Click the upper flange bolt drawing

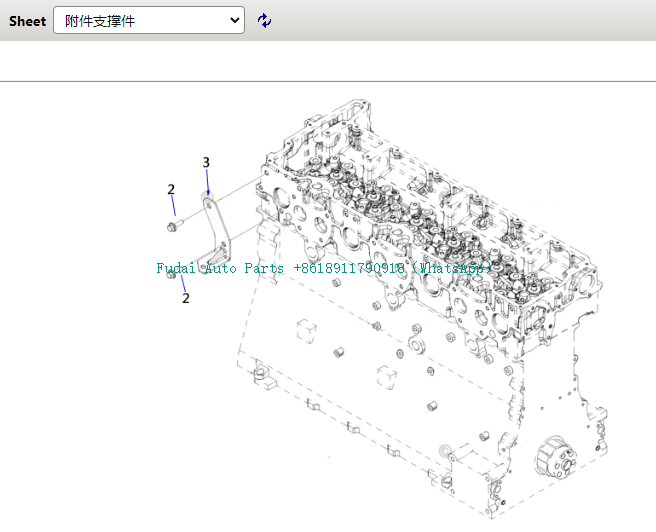coord(175,225)
